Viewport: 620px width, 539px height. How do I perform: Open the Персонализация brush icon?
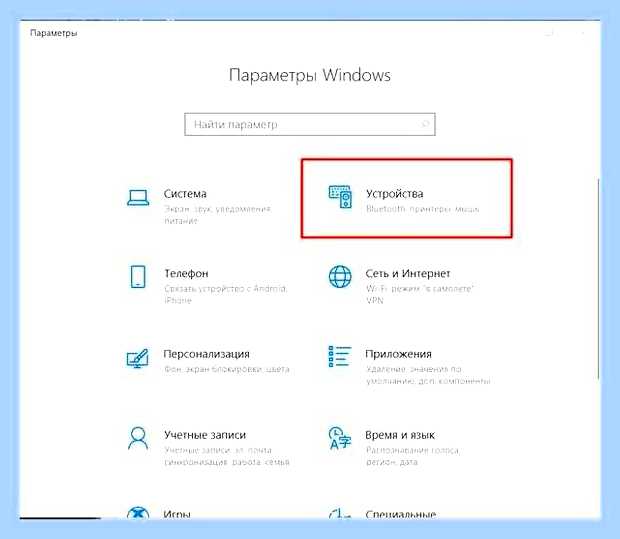tap(138, 358)
